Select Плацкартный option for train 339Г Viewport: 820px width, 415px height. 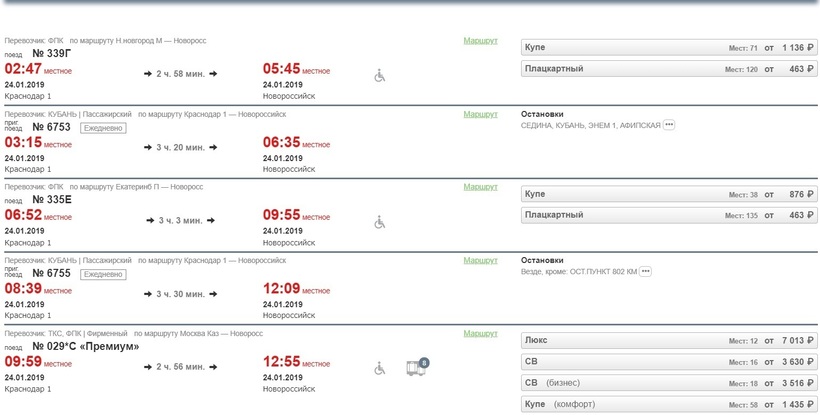coord(669,68)
